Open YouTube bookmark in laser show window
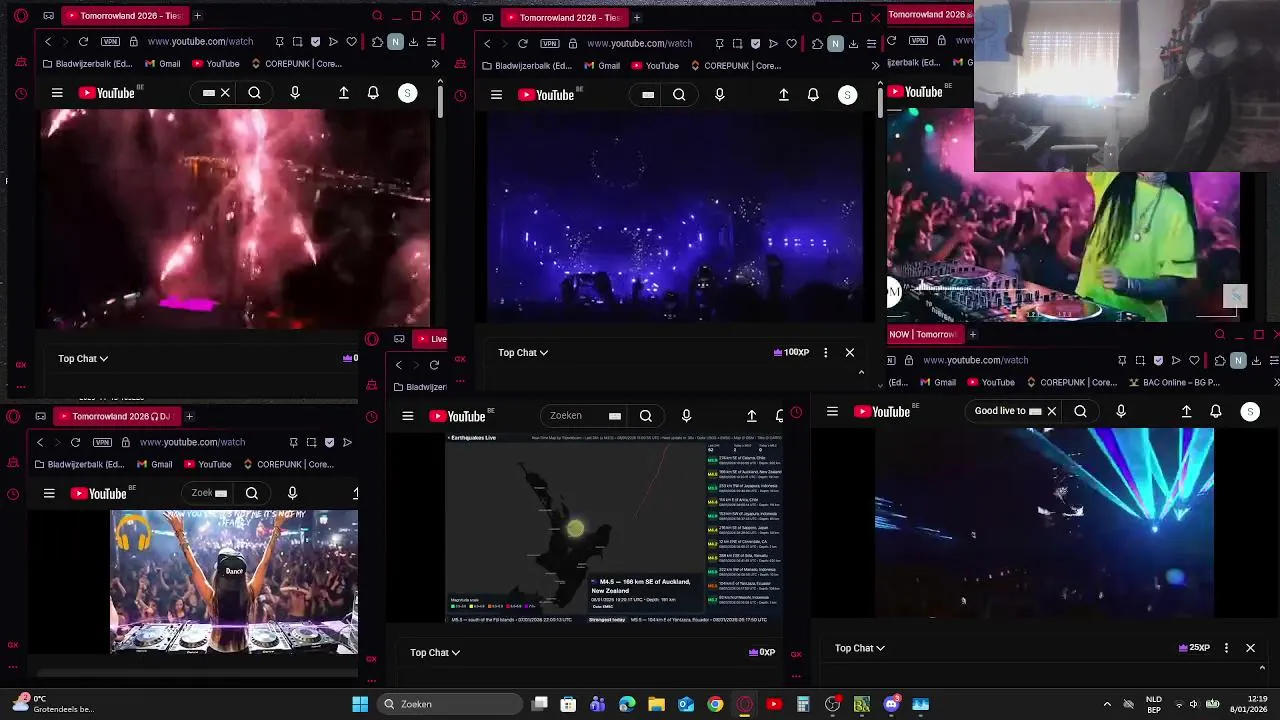This screenshot has height=720, width=1280. pos(989,382)
